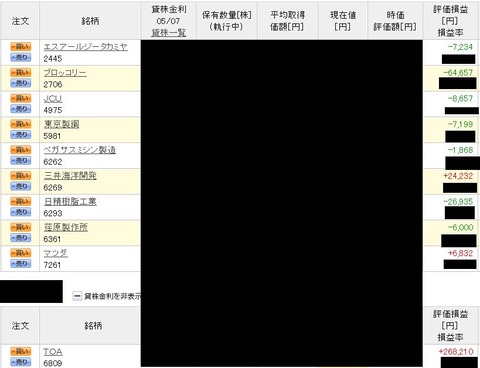Click stock code 2445
The height and width of the screenshot is (368, 480).
pyautogui.click(x=53, y=59)
